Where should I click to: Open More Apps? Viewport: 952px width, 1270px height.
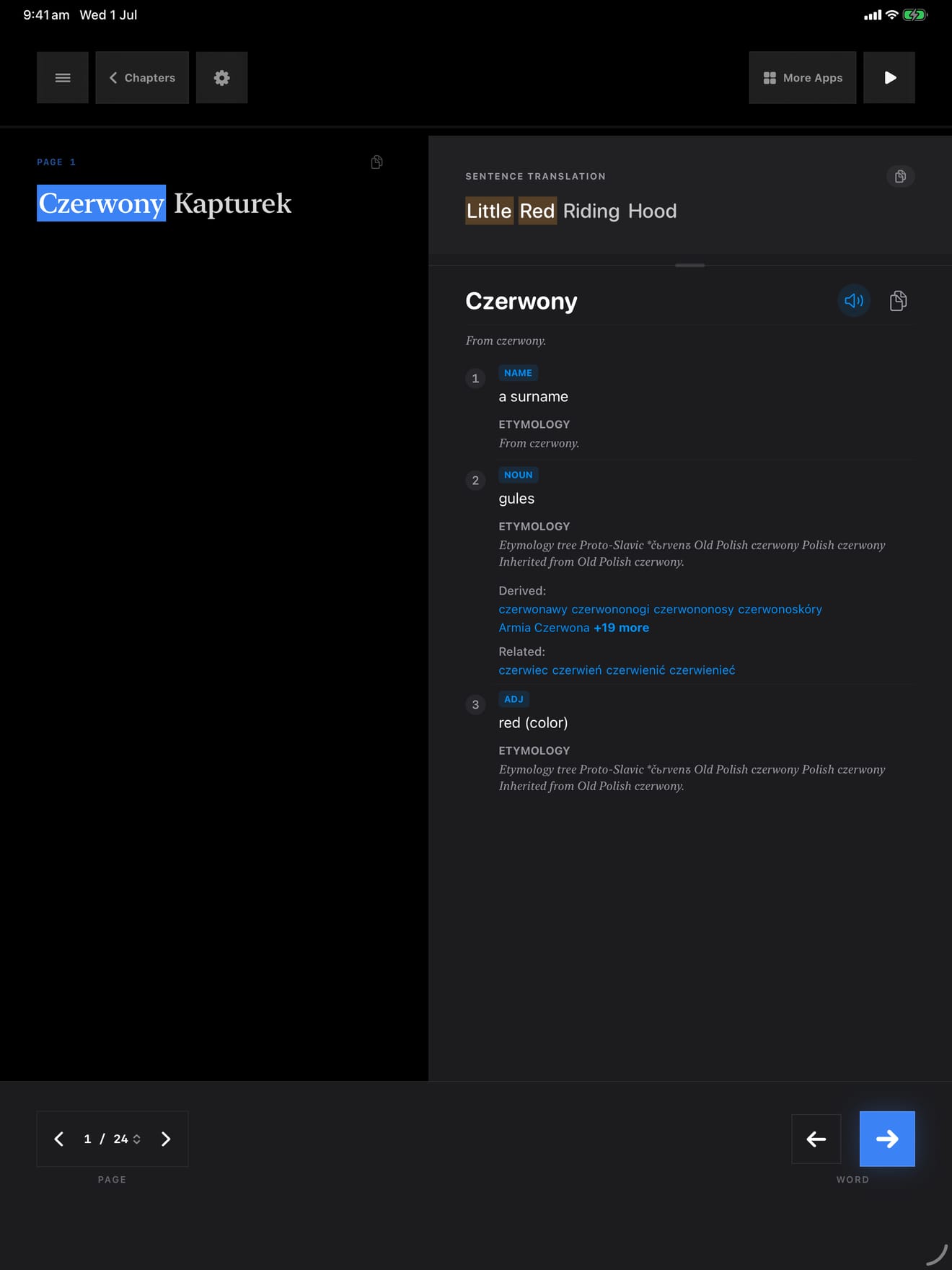802,77
